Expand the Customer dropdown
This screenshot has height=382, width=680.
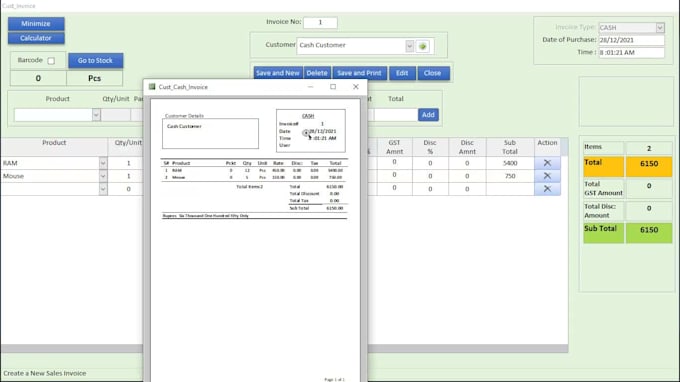[409, 46]
